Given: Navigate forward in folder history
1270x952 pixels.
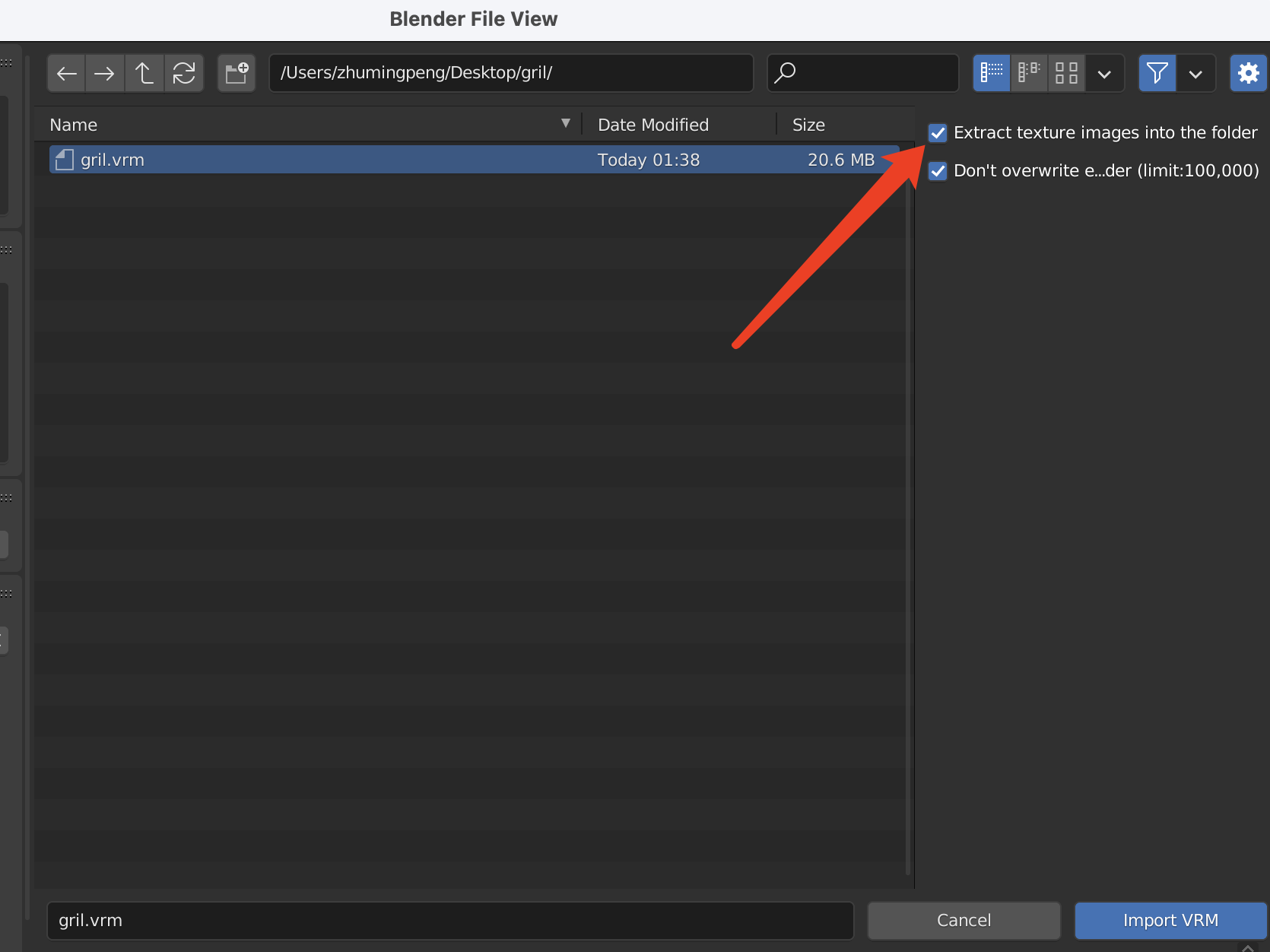Looking at the screenshot, I should [x=104, y=73].
